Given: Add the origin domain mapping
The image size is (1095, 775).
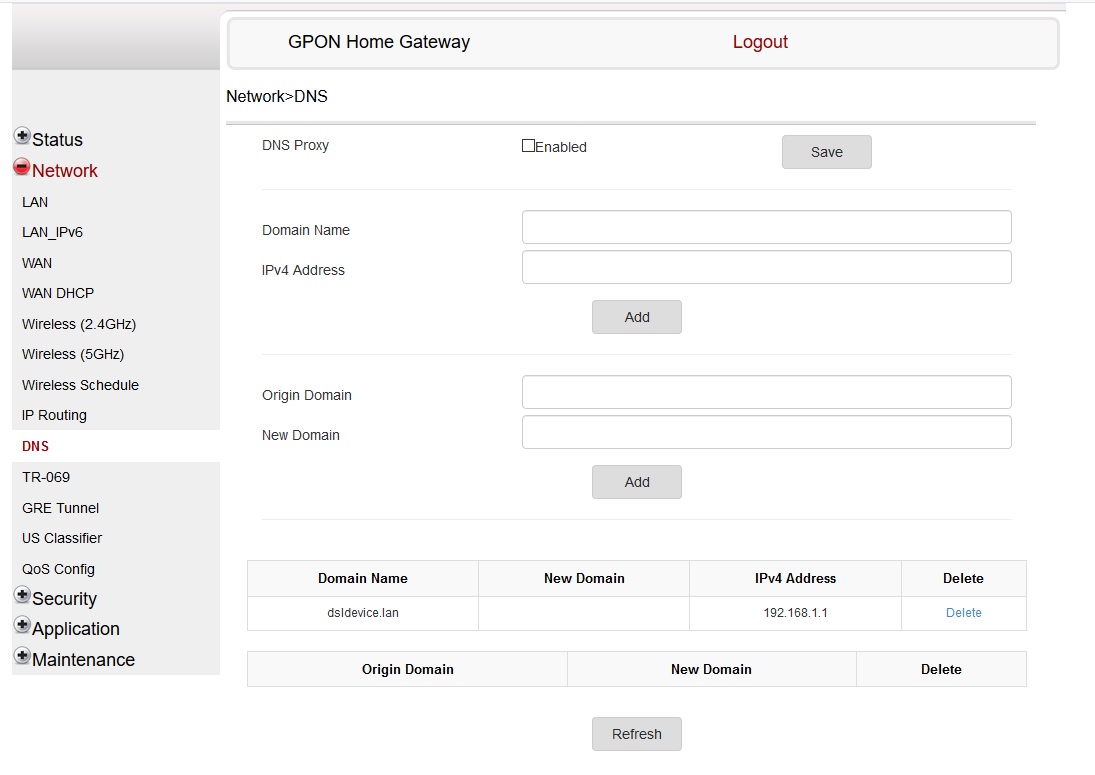Looking at the screenshot, I should (636, 482).
